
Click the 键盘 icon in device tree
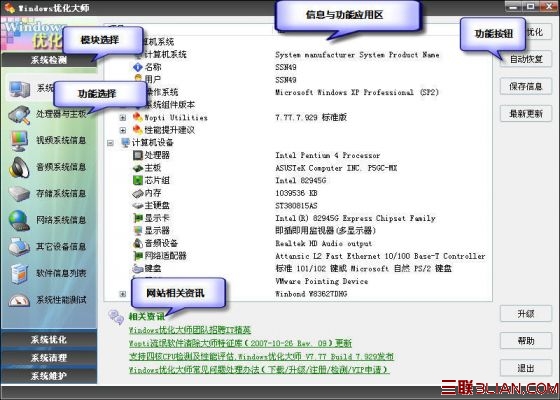[x=138, y=269]
